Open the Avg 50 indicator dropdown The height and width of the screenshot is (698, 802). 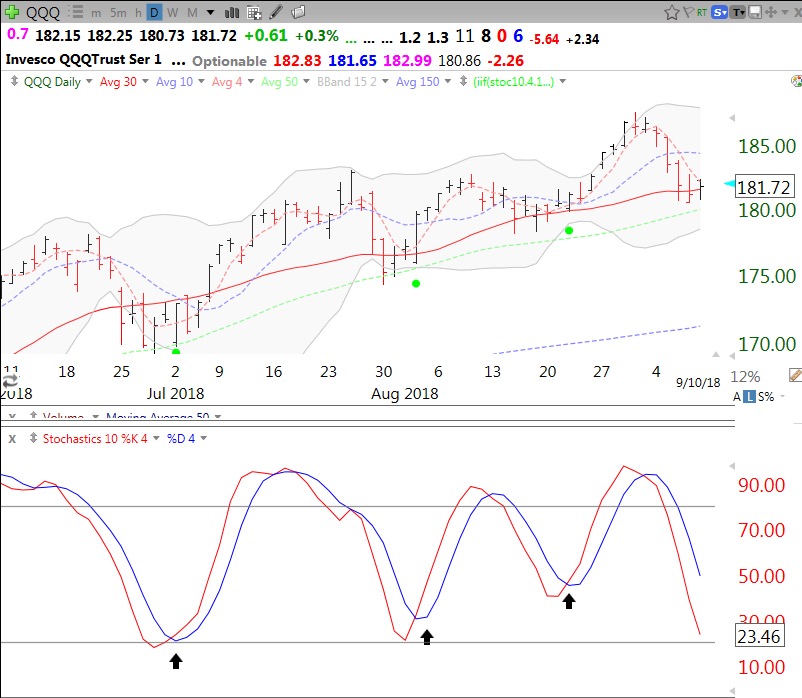306,81
